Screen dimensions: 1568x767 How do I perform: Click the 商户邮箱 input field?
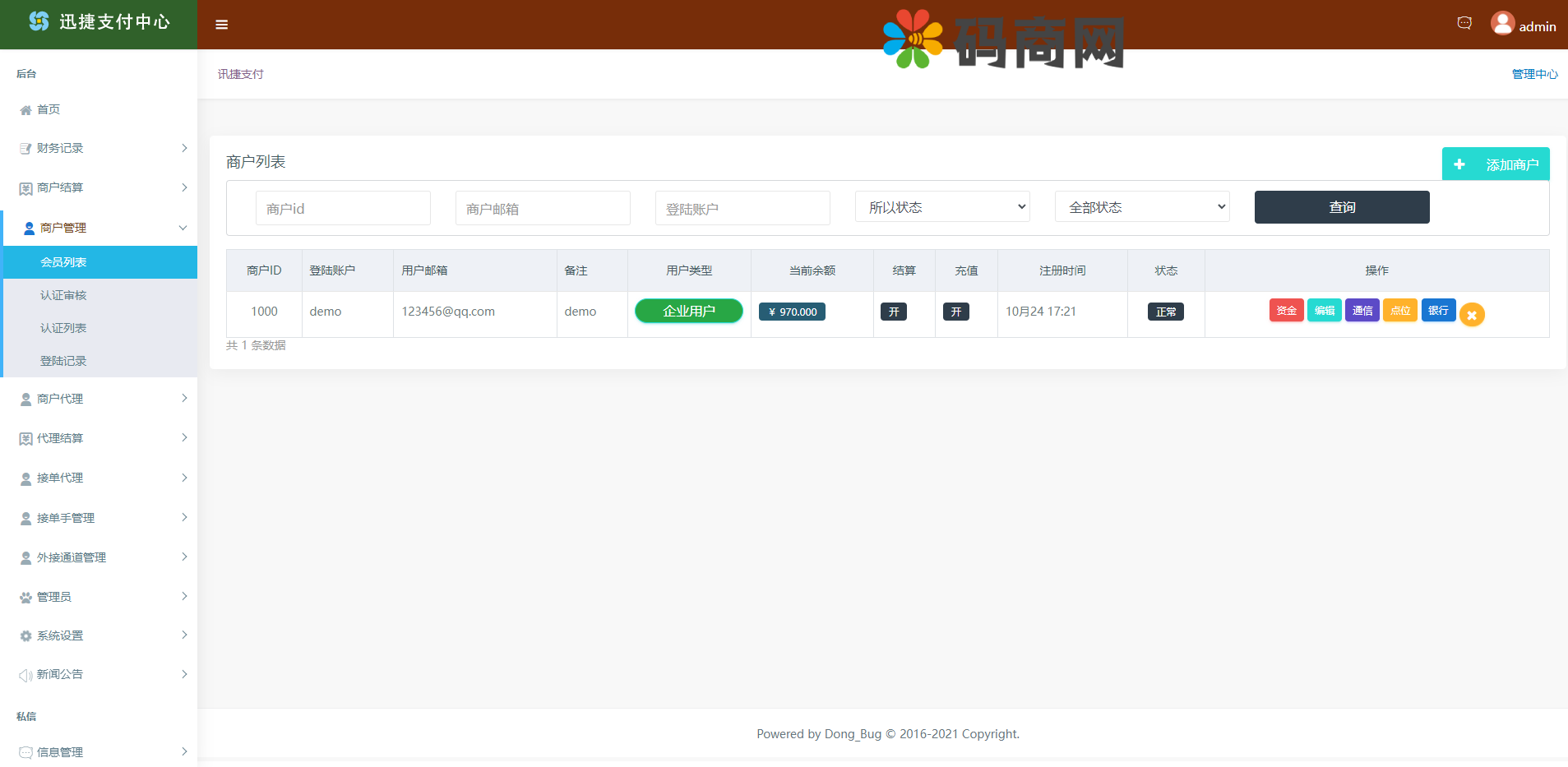tap(543, 209)
